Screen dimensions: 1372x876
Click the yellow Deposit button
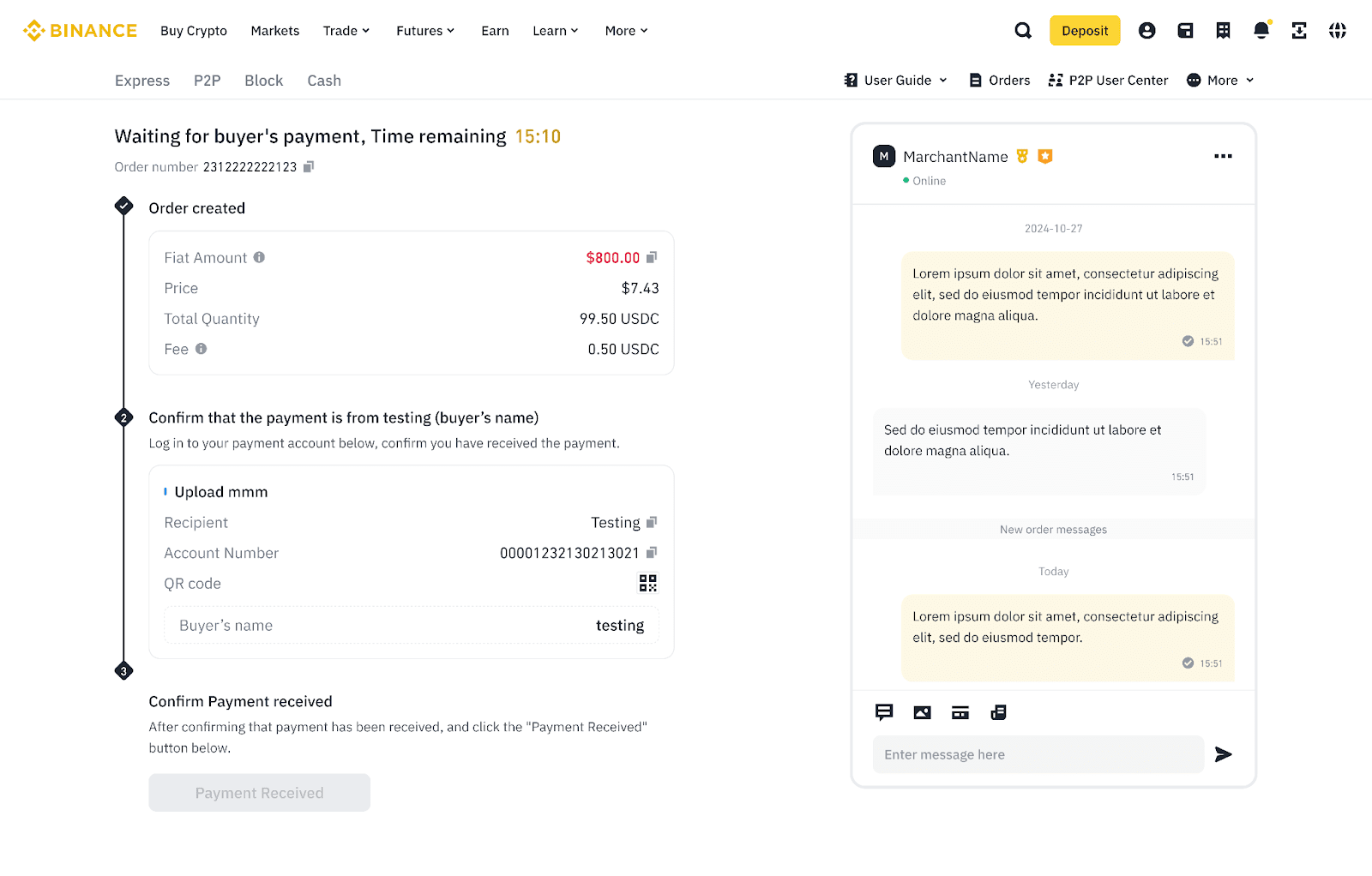1085,31
